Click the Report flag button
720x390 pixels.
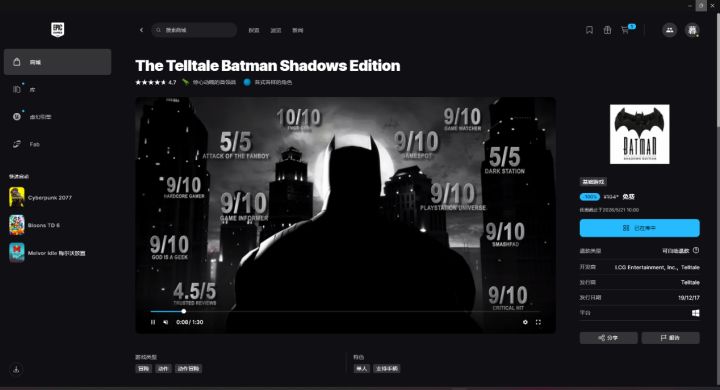coord(670,338)
